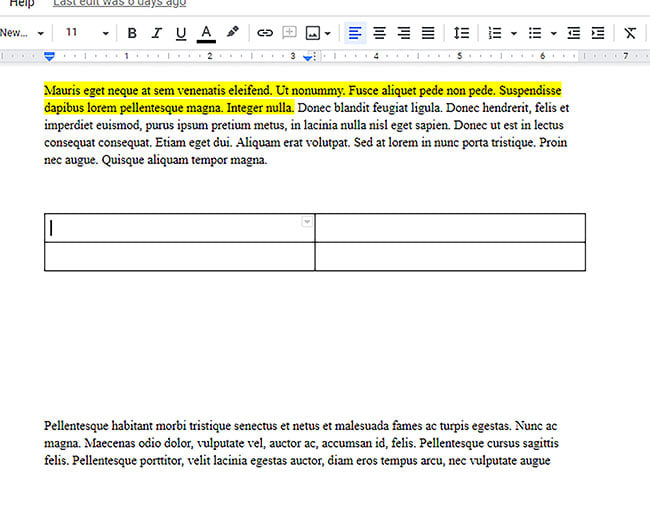Insert an image

[313, 33]
